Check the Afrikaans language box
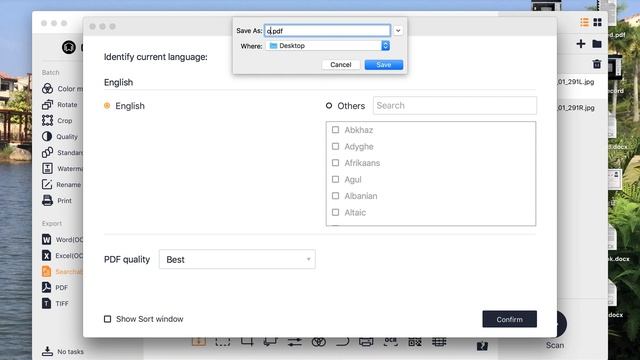The image size is (640, 360). [x=336, y=163]
